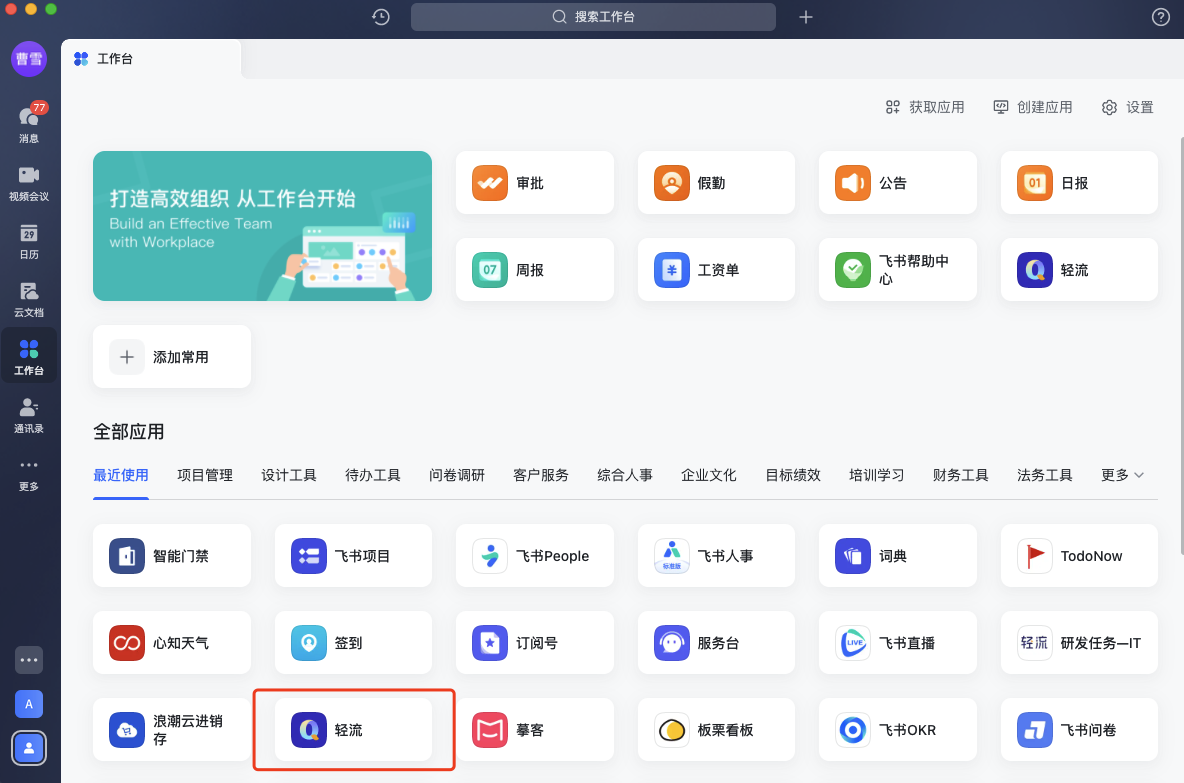Open the 飞书People app
This screenshot has width=1184, height=783.
(535, 556)
